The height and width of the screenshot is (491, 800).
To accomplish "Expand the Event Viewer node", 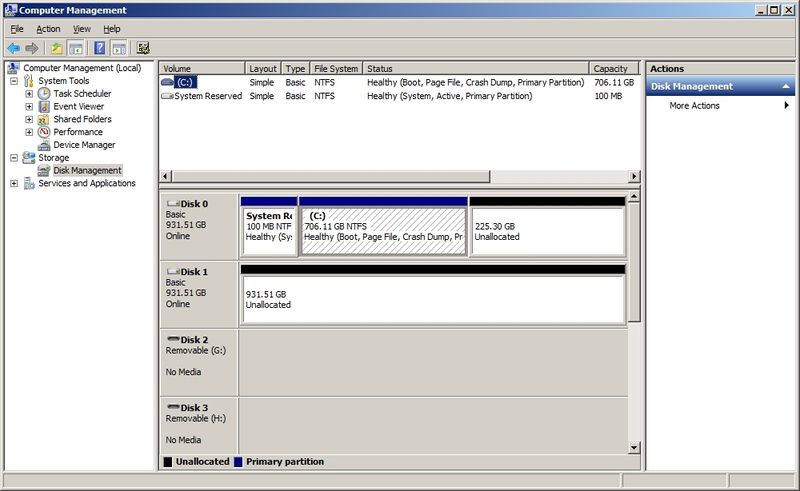I will pos(29,106).
